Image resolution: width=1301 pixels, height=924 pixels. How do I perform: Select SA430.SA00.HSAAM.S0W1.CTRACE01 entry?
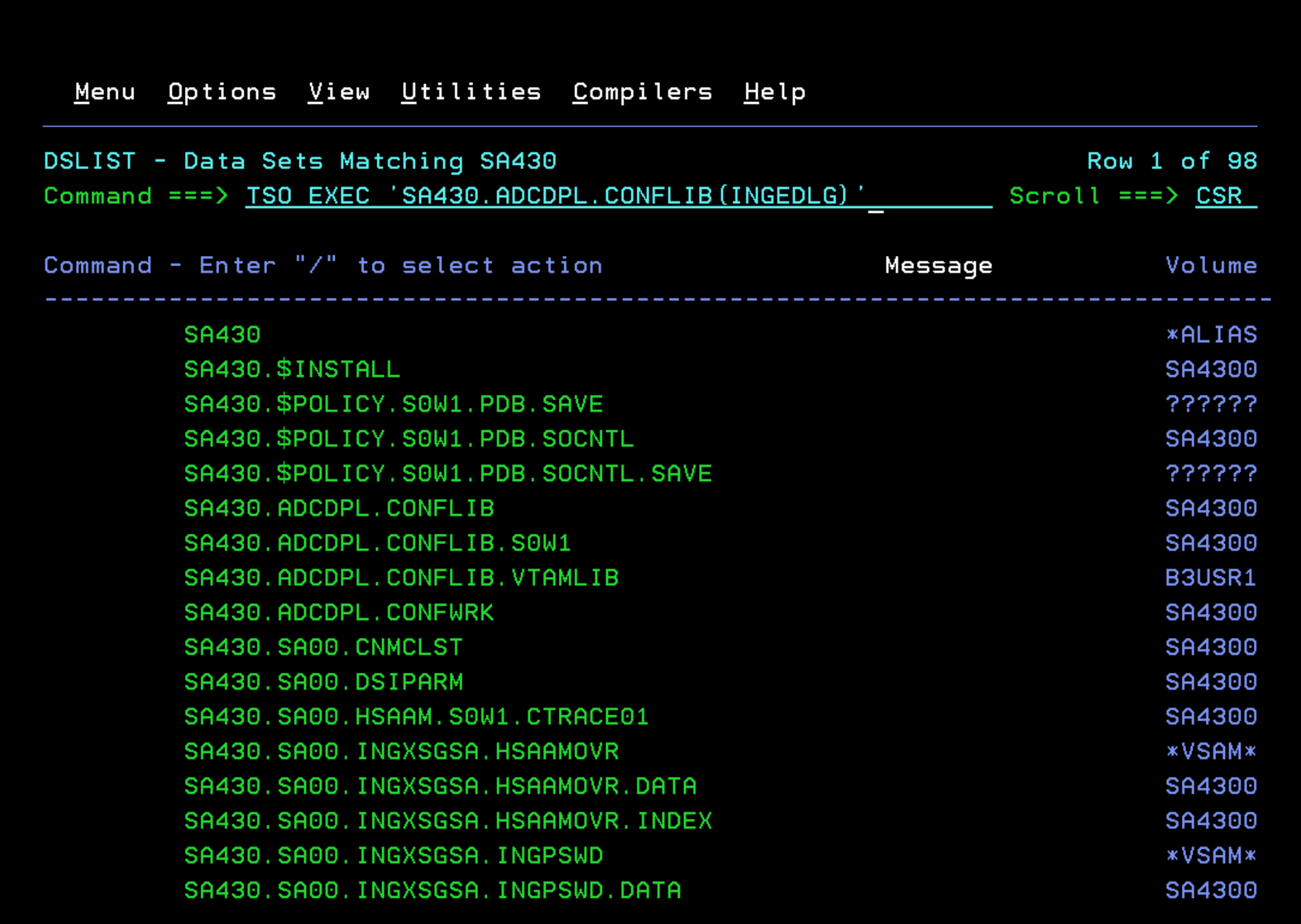point(416,717)
